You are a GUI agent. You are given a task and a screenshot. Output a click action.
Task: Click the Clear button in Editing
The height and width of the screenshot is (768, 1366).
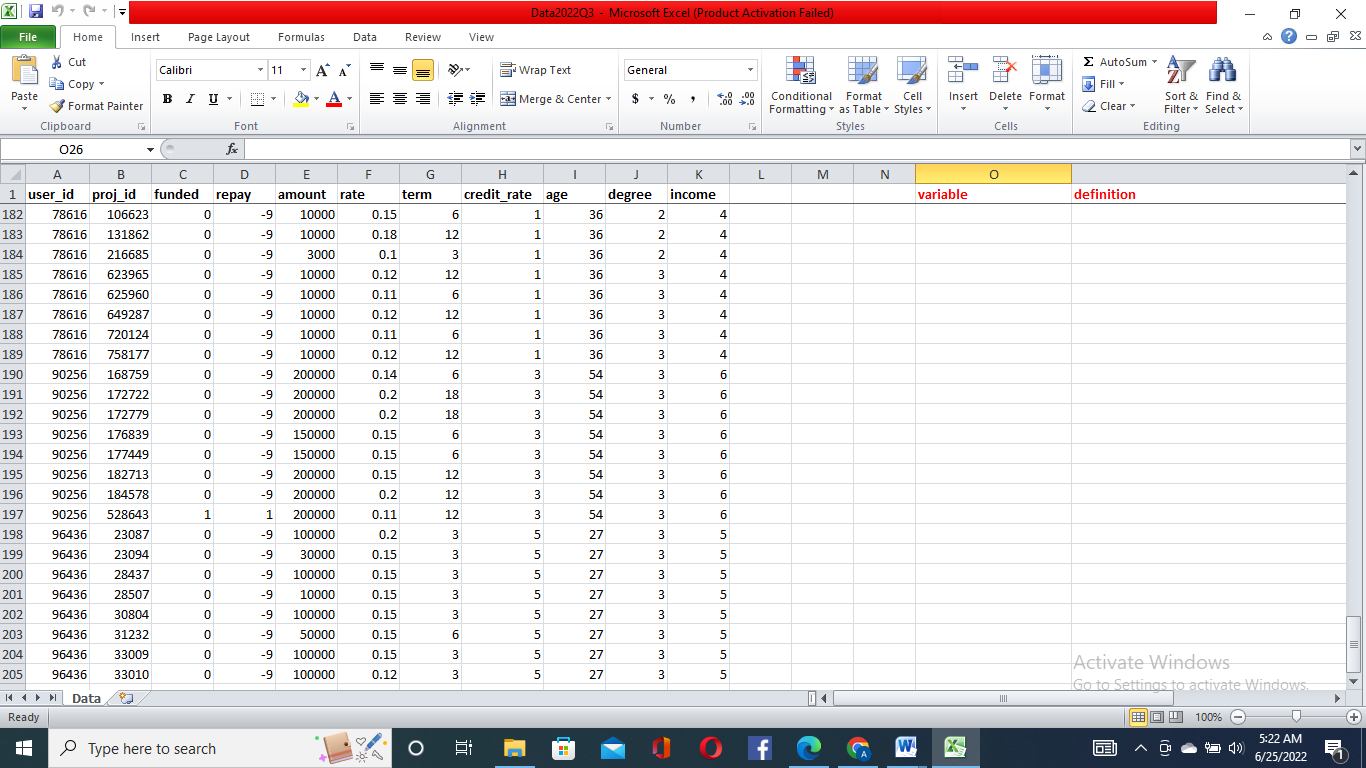[1109, 106]
